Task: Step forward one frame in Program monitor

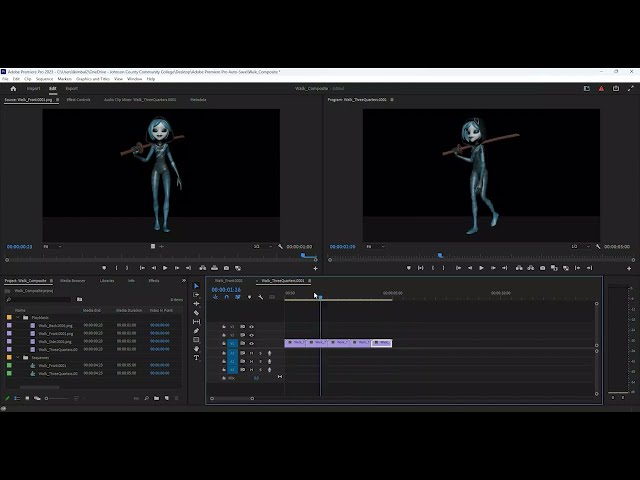Action: point(493,268)
